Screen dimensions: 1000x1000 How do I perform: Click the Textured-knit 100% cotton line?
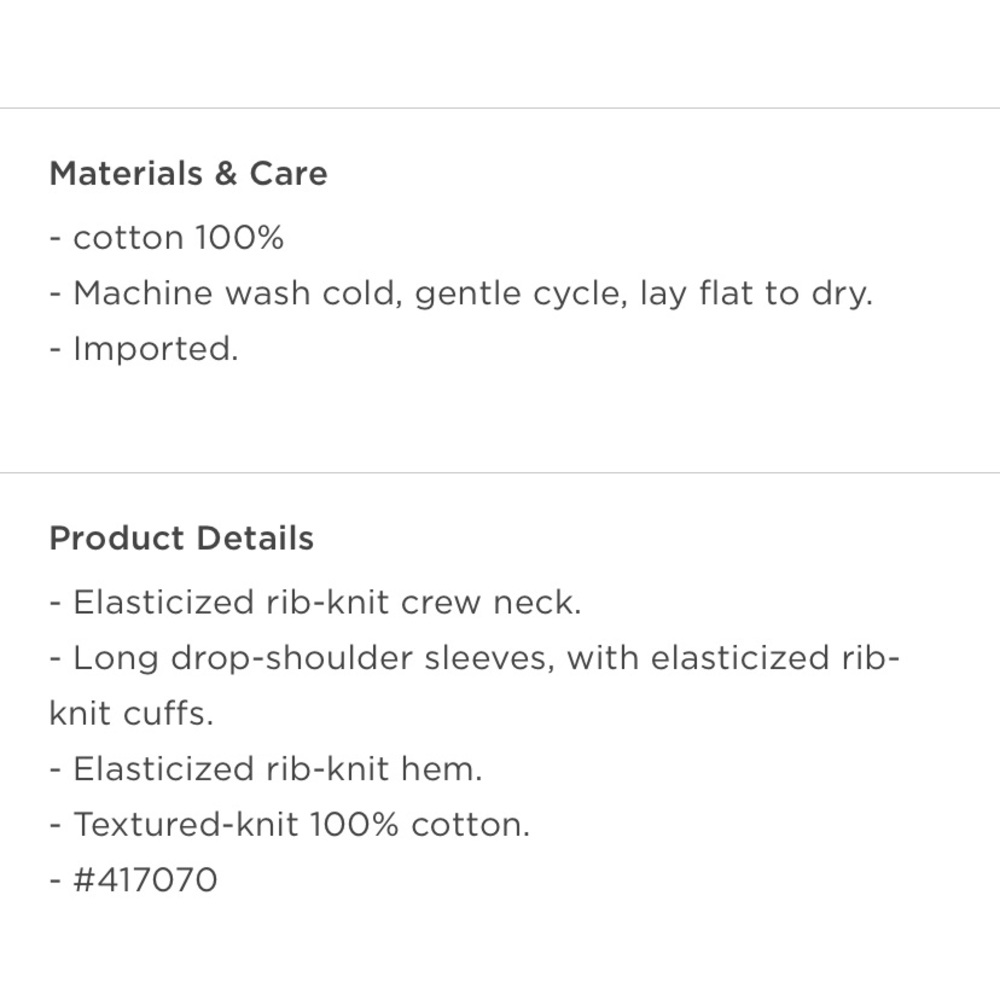pos(290,825)
